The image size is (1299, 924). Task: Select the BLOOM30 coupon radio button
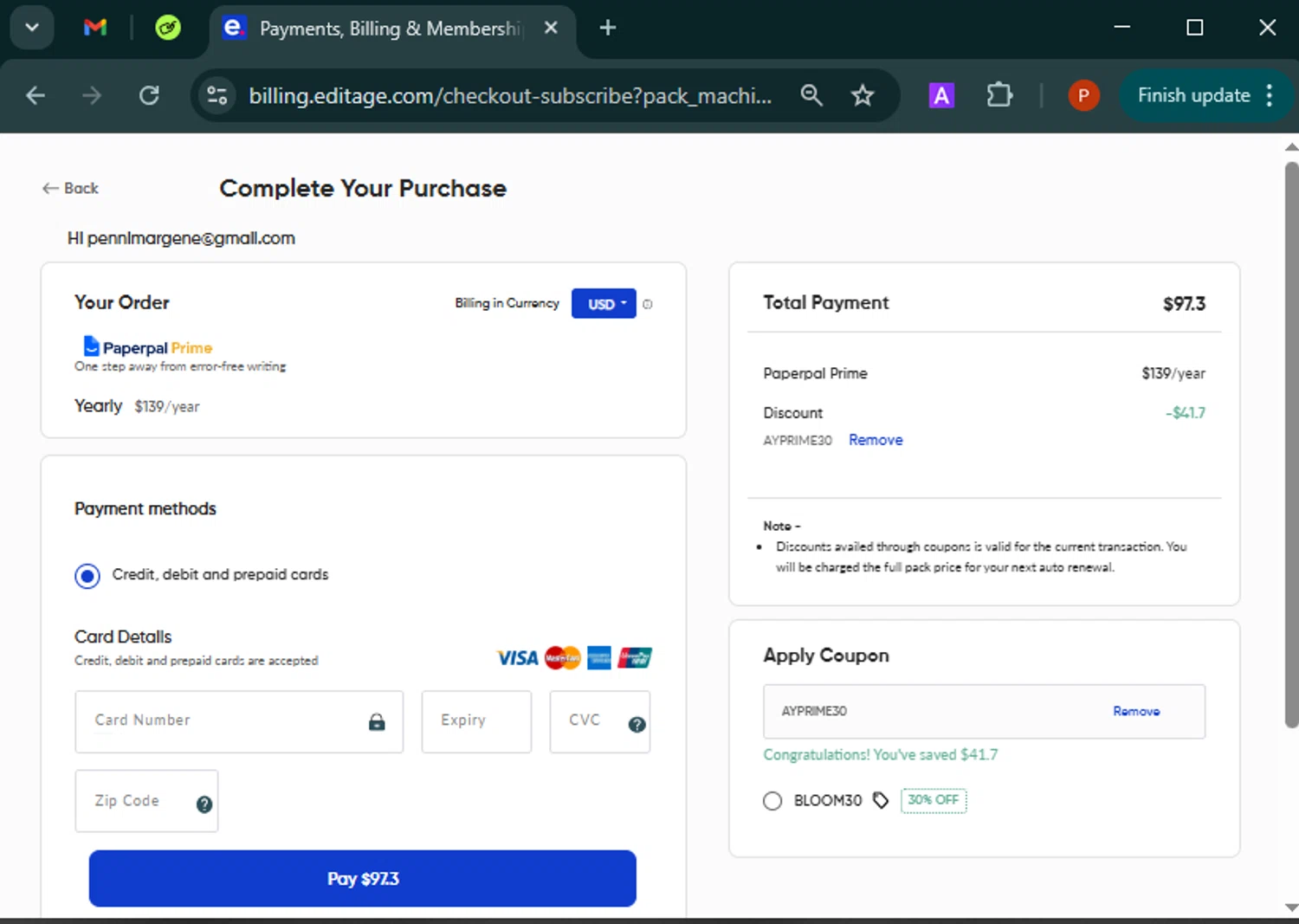(x=772, y=801)
